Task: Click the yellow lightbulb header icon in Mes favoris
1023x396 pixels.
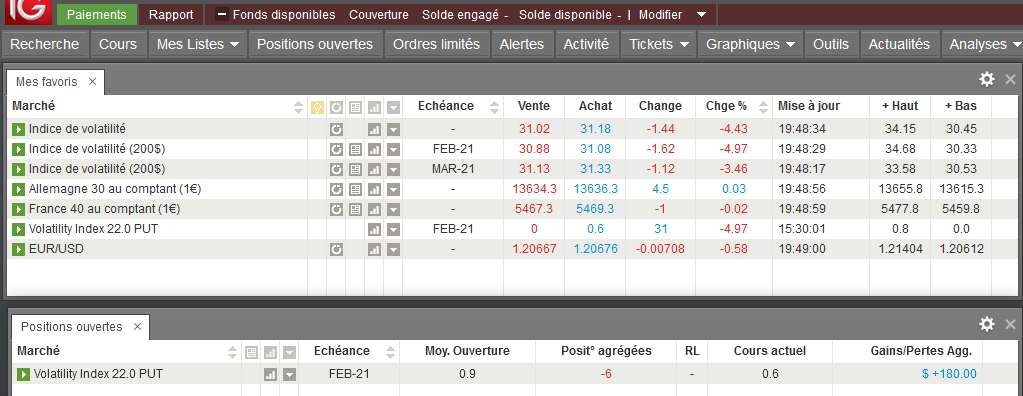Action: 317,108
